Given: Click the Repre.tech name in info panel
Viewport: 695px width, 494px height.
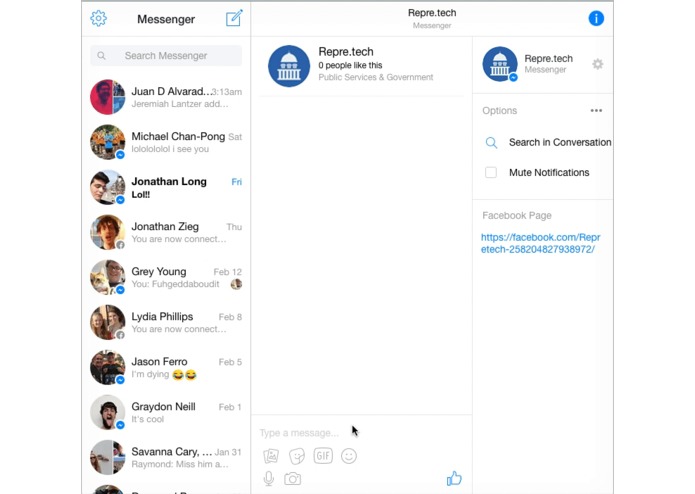Looking at the screenshot, I should 549,58.
